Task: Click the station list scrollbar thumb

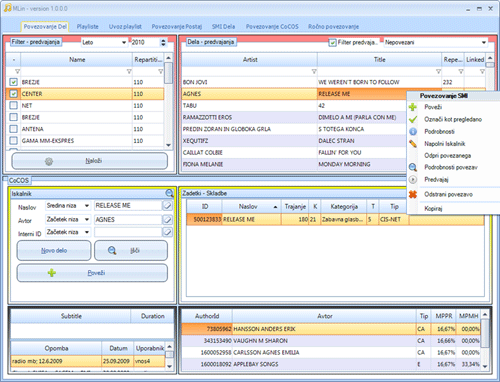Action: (169, 73)
